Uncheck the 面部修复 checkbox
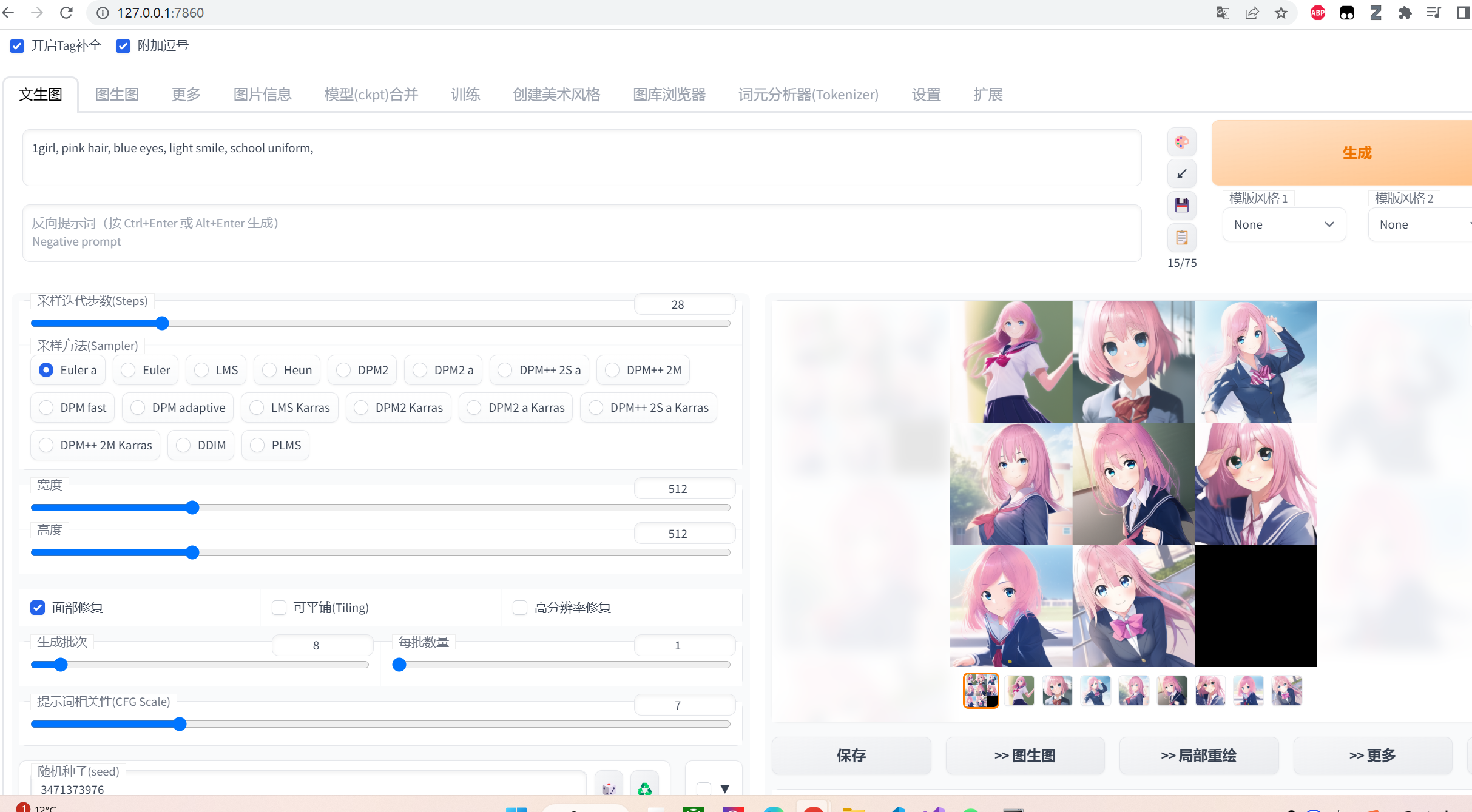The width and height of the screenshot is (1472, 812). (x=38, y=608)
